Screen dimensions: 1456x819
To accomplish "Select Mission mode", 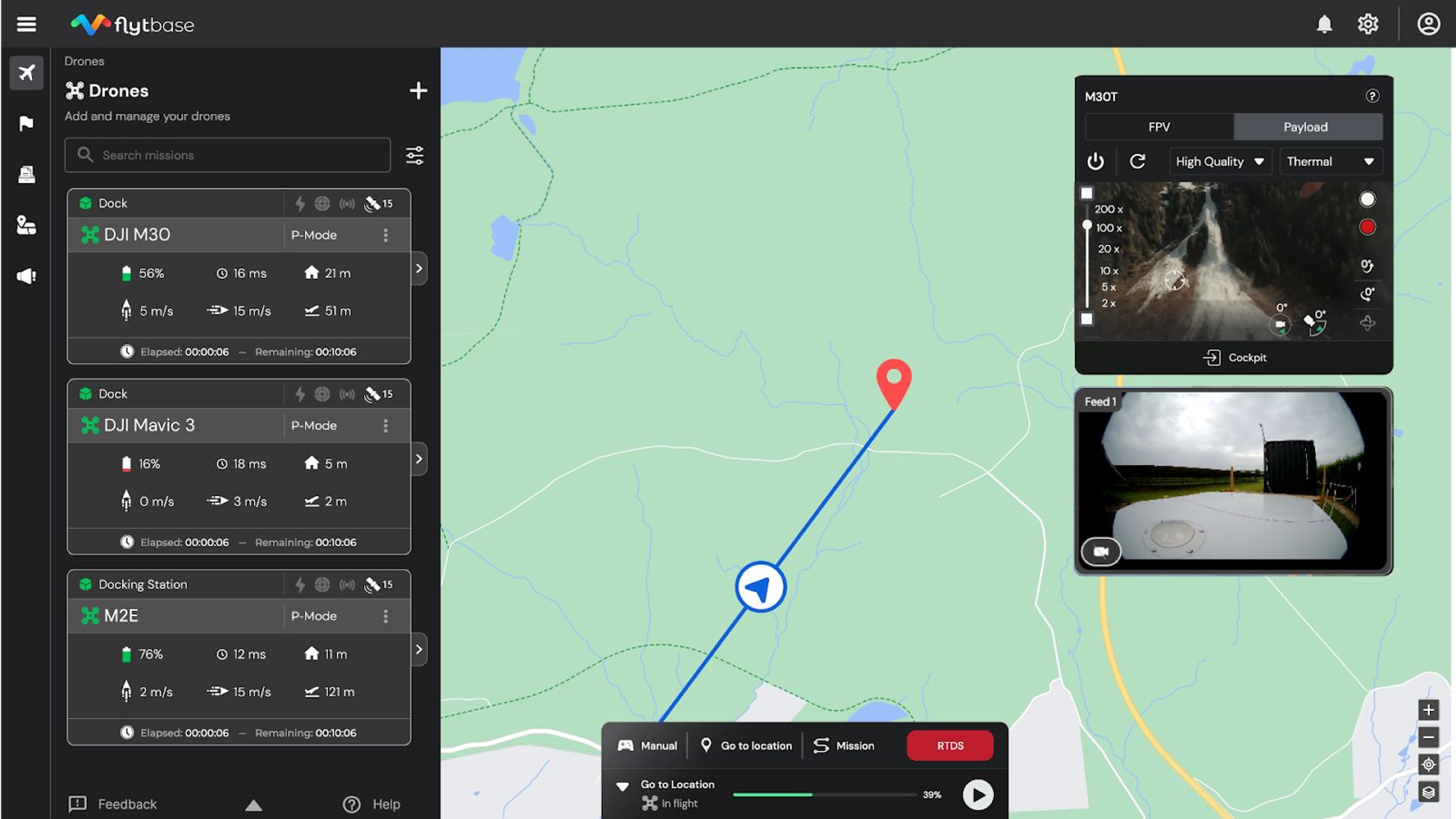I will tap(843, 745).
